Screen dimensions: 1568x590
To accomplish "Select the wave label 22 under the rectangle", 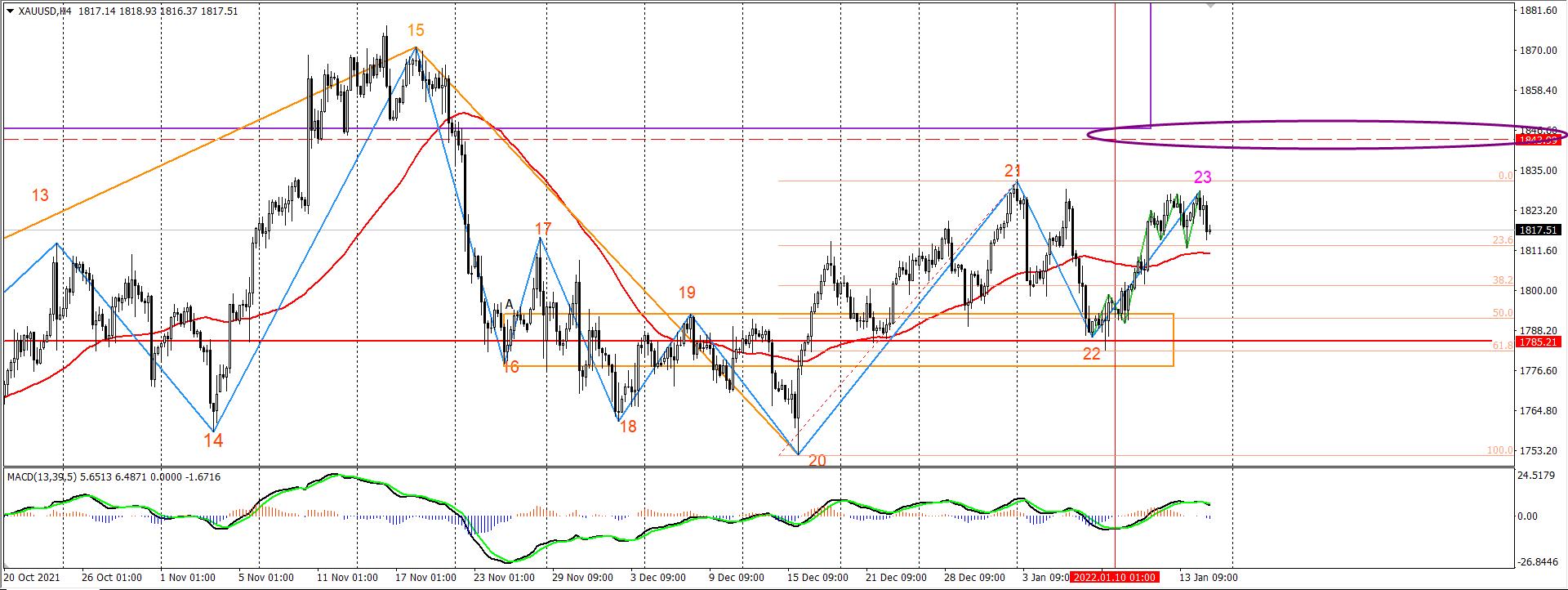I will [1092, 354].
